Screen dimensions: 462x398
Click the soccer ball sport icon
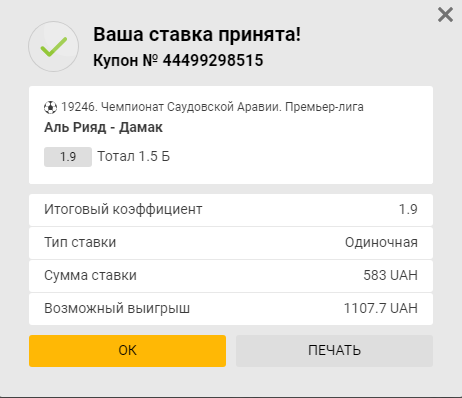(x=50, y=107)
